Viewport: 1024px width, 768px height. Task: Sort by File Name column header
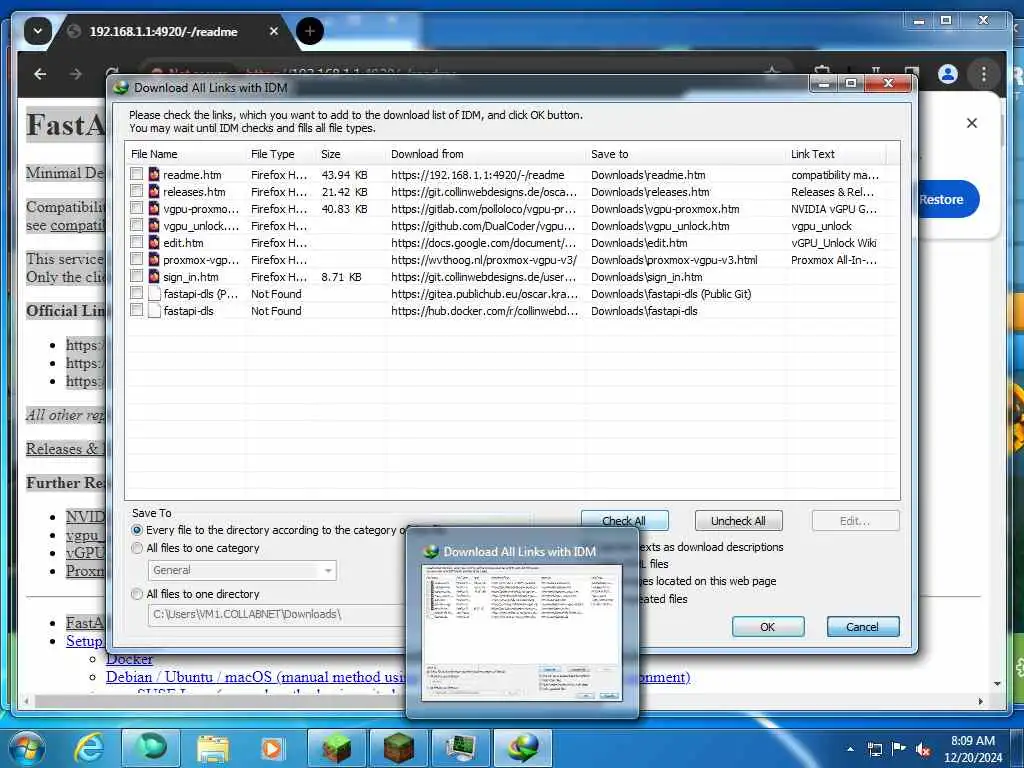pyautogui.click(x=154, y=154)
